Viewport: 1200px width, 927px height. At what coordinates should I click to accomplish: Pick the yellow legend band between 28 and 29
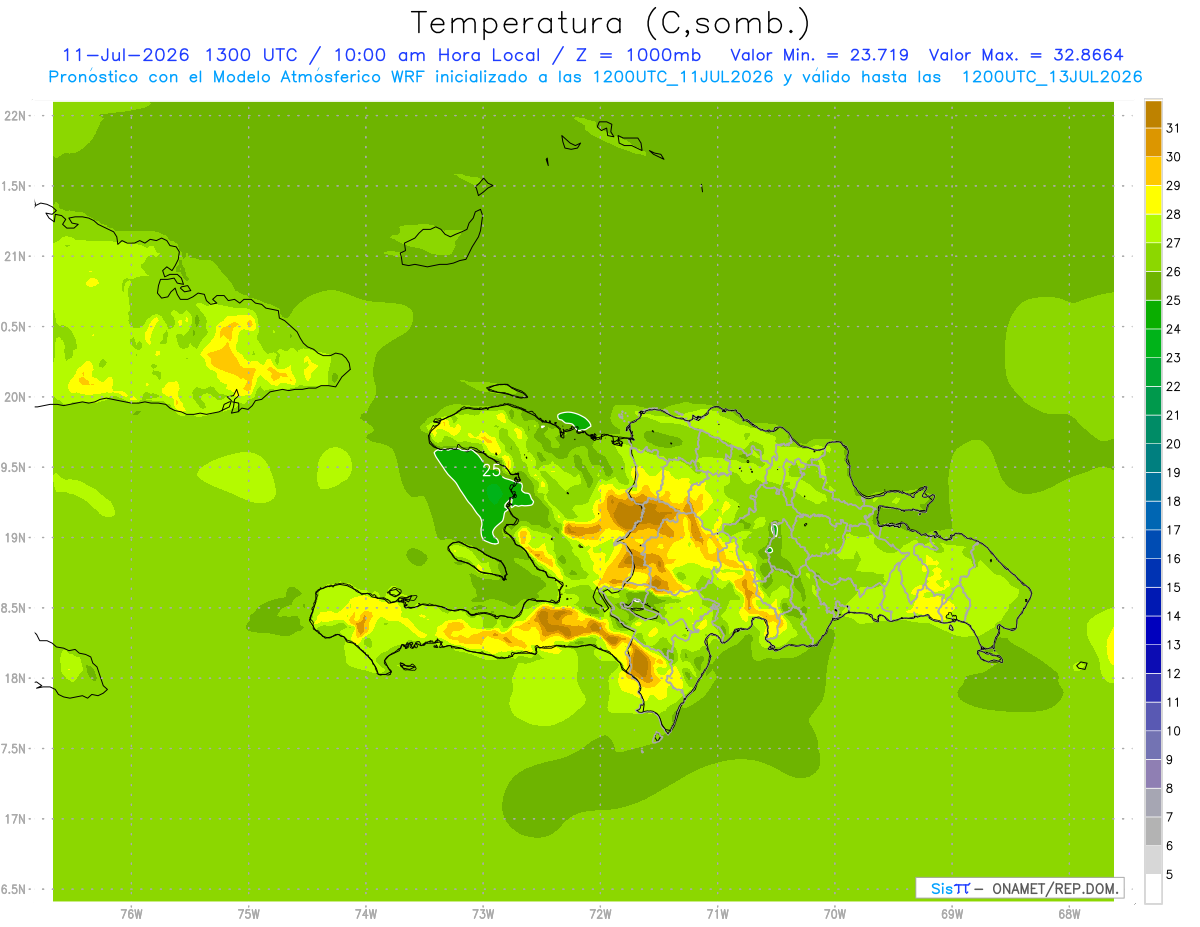pos(1153,200)
